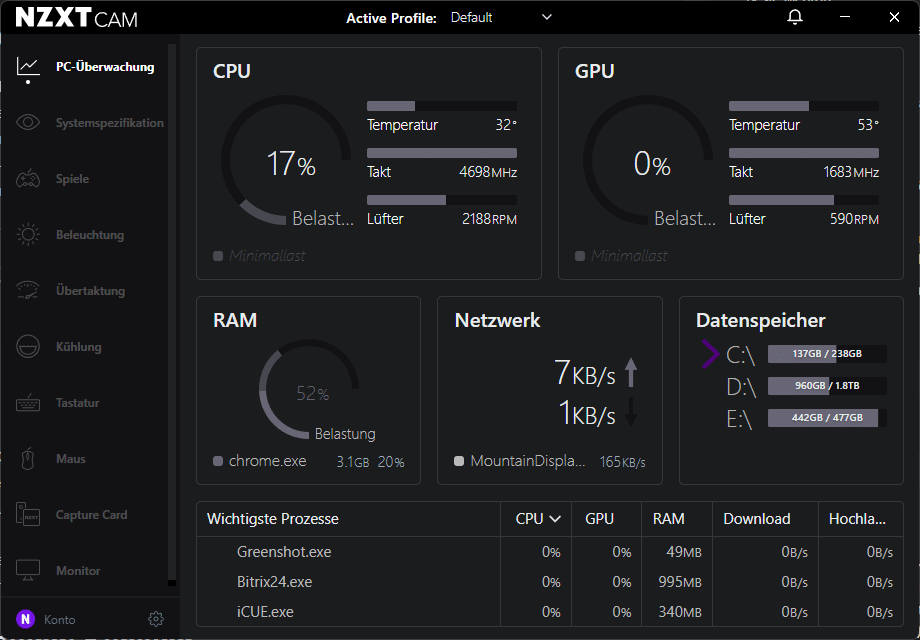Select the Bitrix24.exe process row
Viewport: 920px width, 640px height.
tap(274, 582)
